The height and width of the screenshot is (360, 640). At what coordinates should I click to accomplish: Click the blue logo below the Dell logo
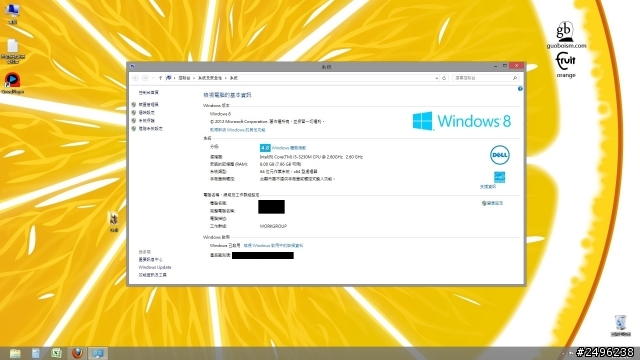pyautogui.click(x=499, y=177)
